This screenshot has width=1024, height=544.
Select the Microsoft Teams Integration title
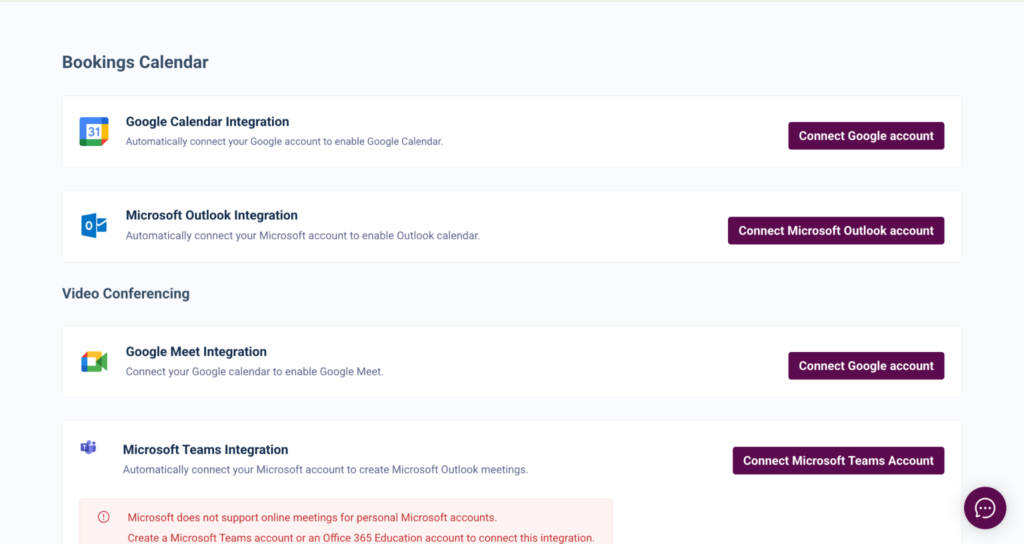[x=205, y=450]
